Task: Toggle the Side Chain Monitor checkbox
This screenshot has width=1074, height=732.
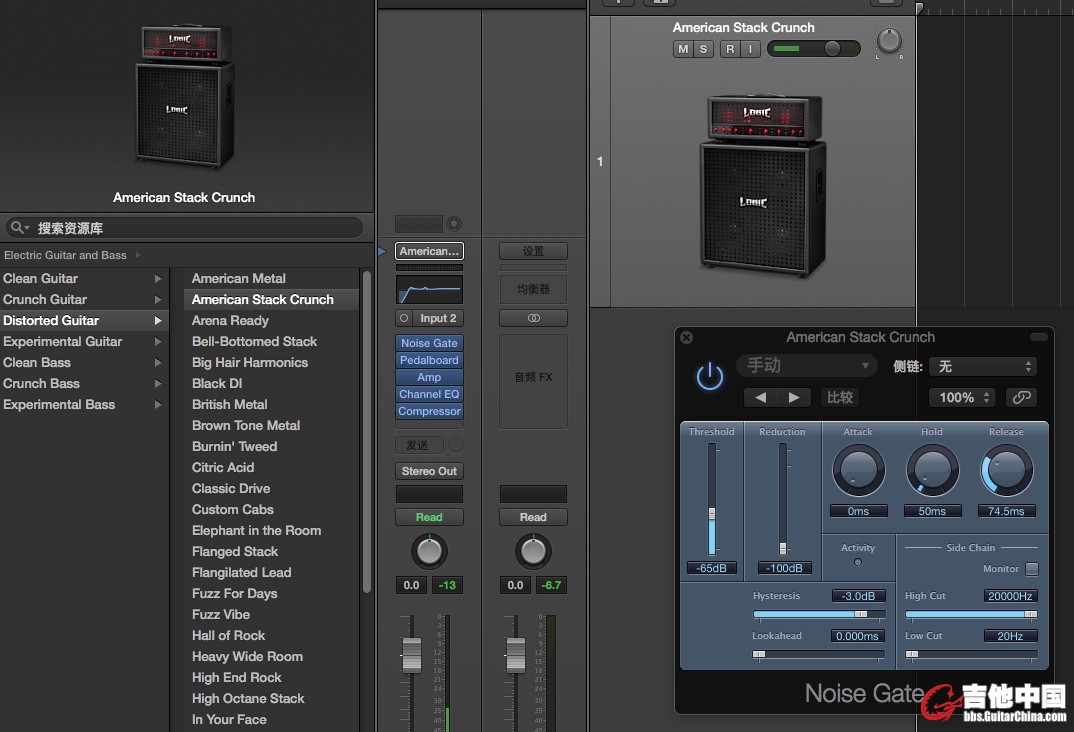Action: coord(1032,568)
